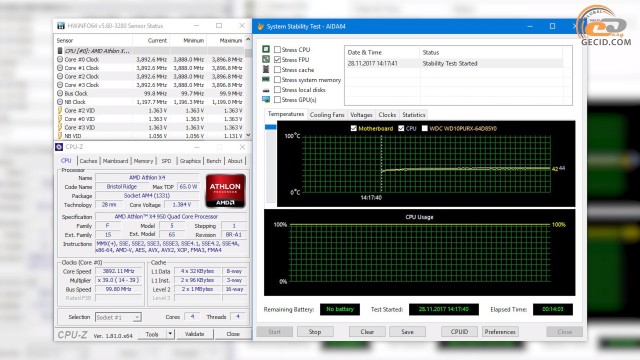Click the Close button in CPU-Z footer

[233, 334]
